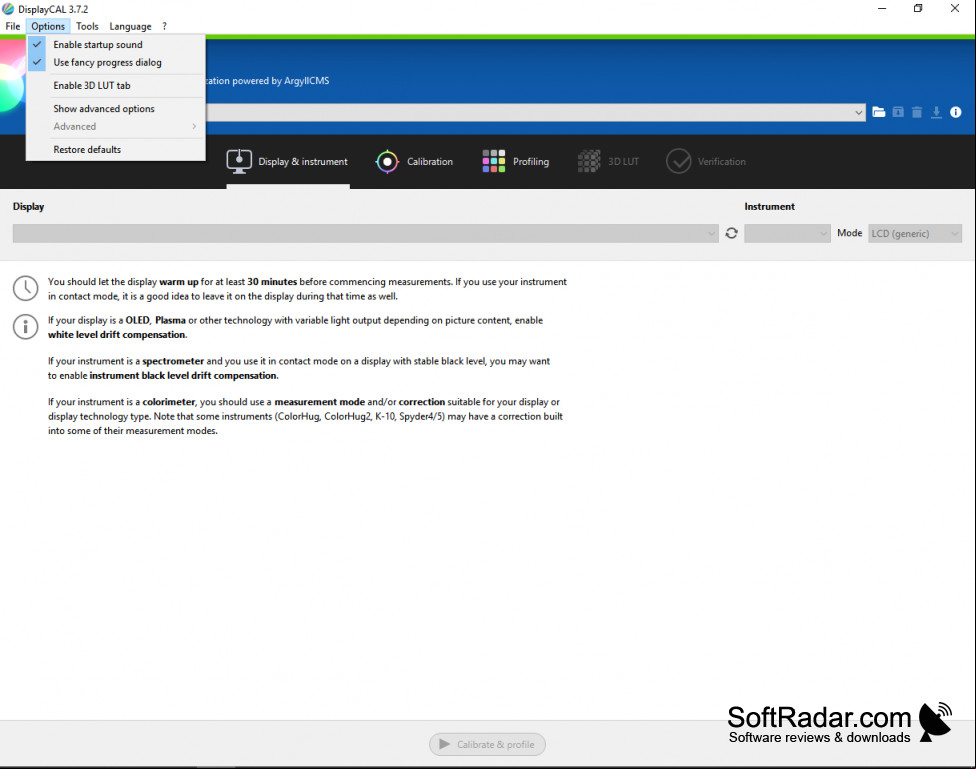This screenshot has width=976, height=769.
Task: Open the File menu
Action: pos(12,26)
